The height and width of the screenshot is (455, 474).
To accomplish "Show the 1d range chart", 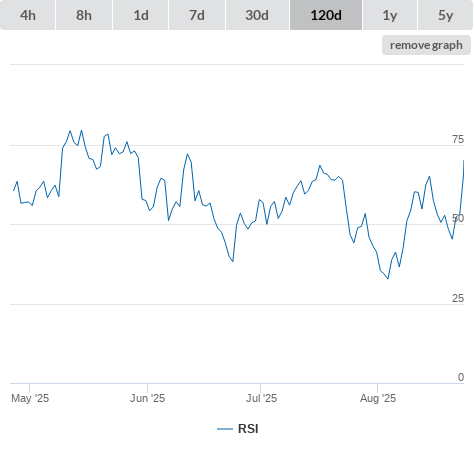I will pos(141,15).
